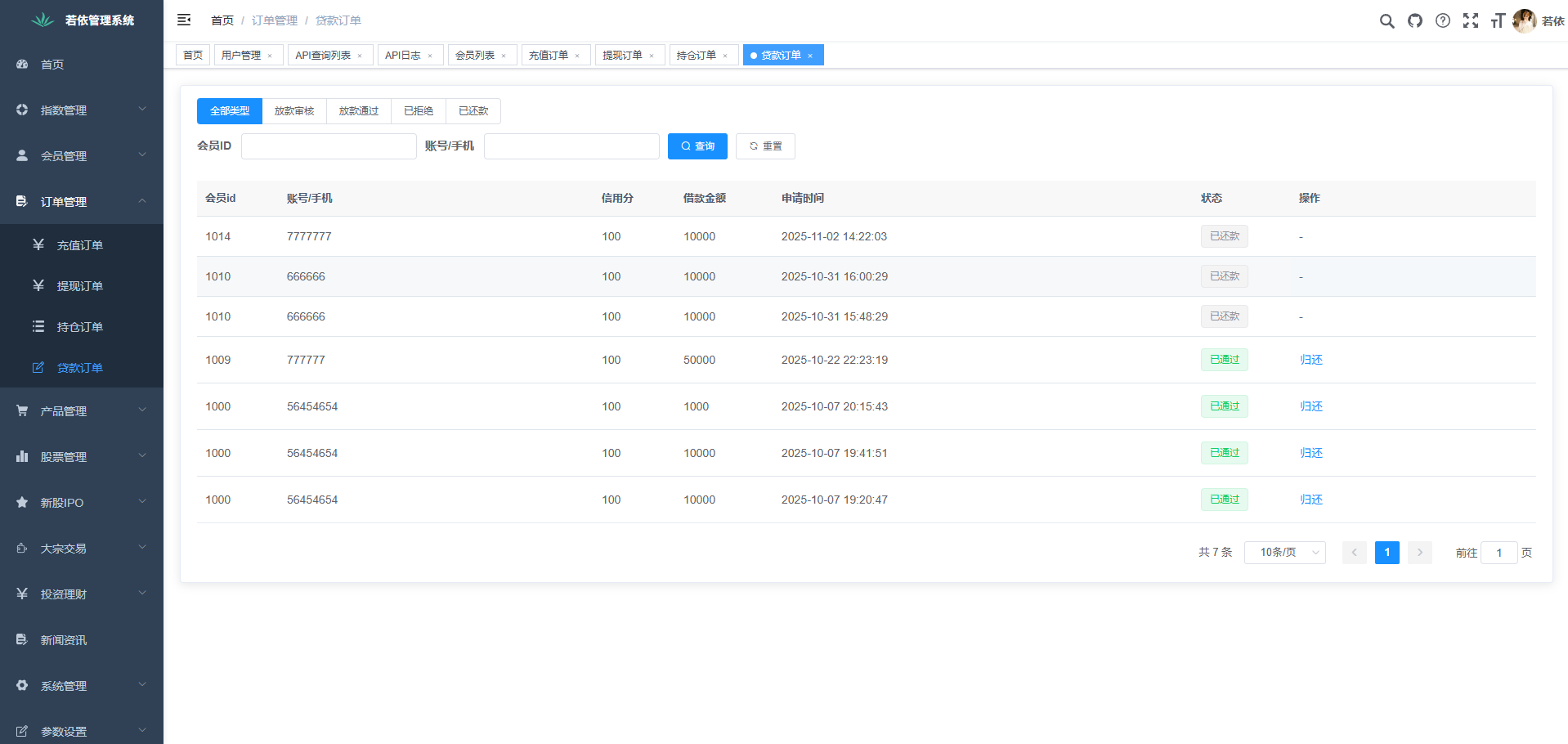Open the 10条/页 page size dropdown
Image resolution: width=1568 pixels, height=744 pixels.
[x=1284, y=553]
